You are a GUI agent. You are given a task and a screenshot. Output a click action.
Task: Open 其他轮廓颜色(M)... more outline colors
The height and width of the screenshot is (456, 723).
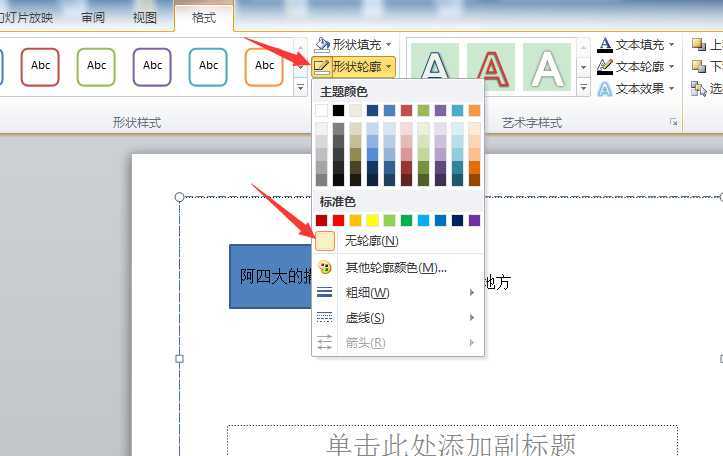tap(398, 267)
